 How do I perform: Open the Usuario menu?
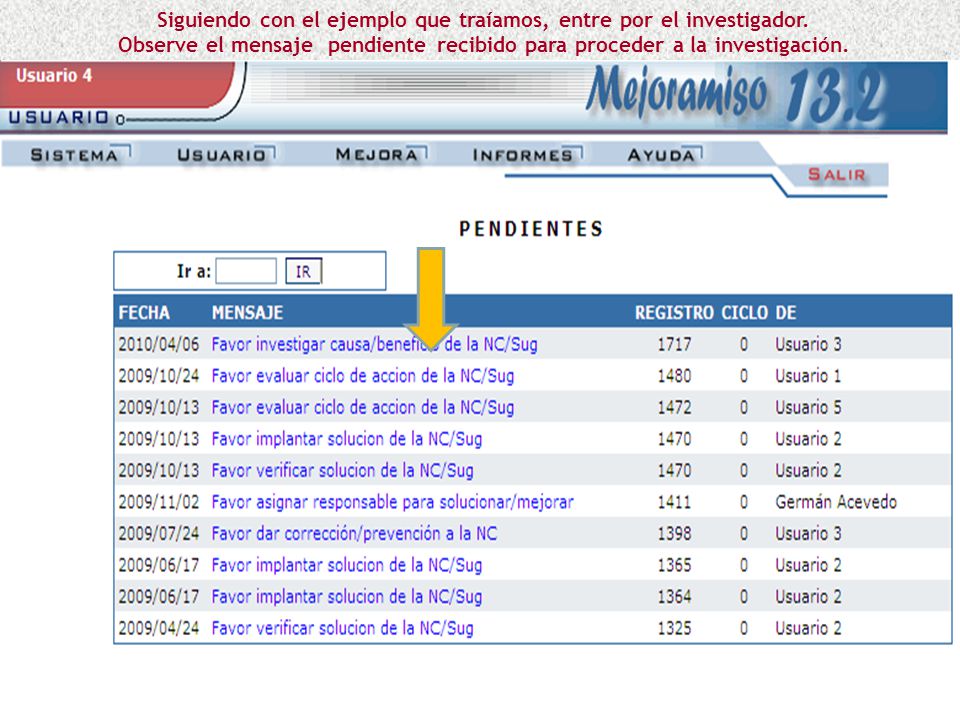tap(221, 155)
